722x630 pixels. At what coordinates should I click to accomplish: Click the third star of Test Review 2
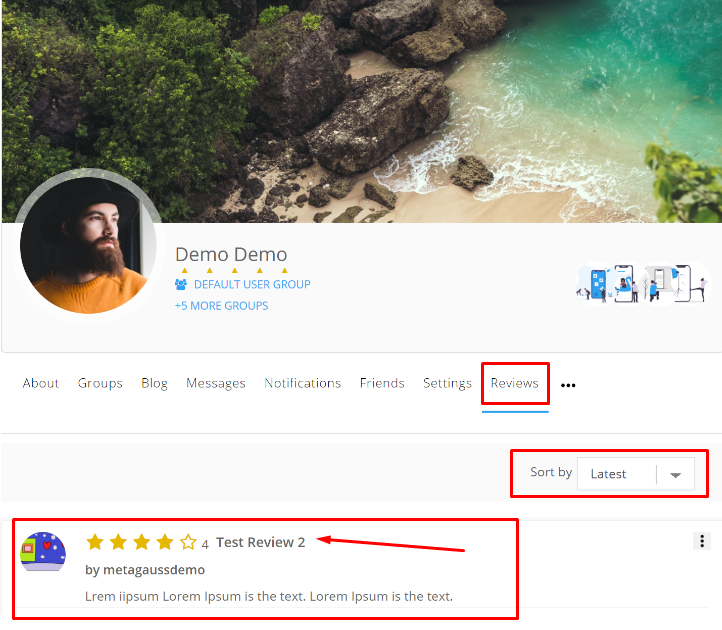pos(141,542)
